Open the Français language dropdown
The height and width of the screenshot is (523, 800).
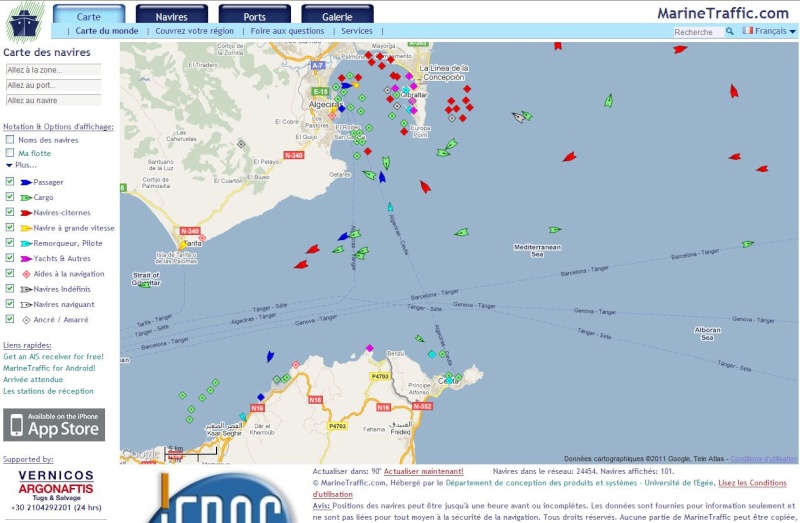pos(769,31)
